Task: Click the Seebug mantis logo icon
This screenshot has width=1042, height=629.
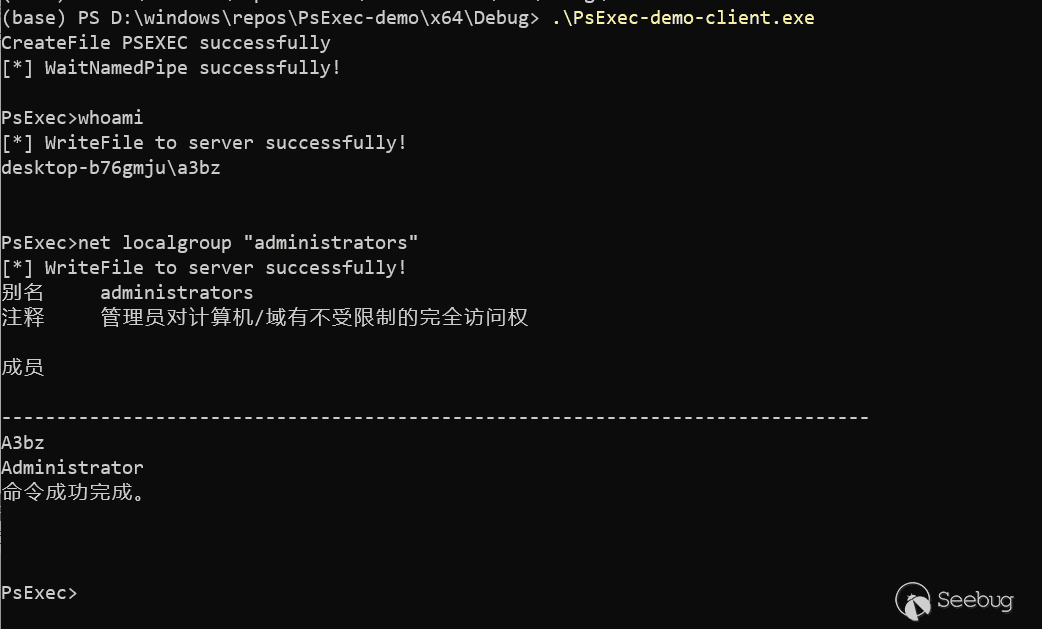Action: [x=912, y=599]
